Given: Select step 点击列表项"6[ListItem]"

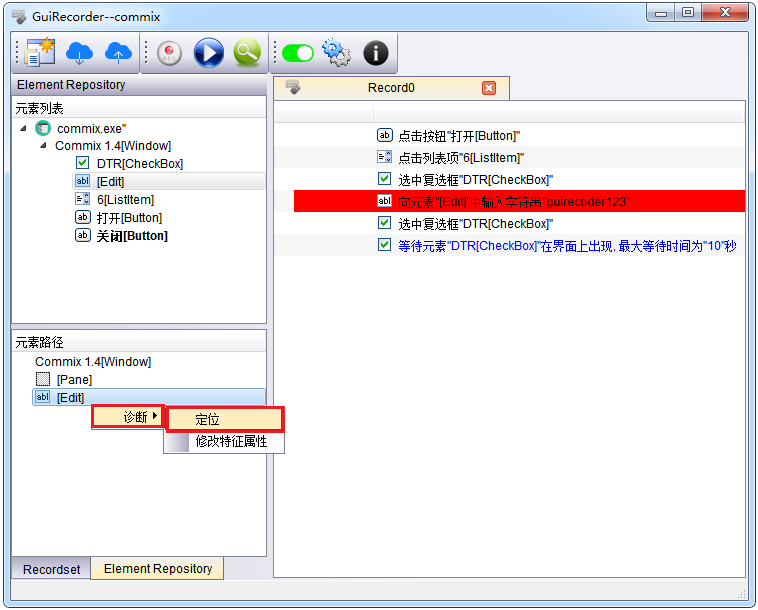Looking at the screenshot, I should coord(461,158).
